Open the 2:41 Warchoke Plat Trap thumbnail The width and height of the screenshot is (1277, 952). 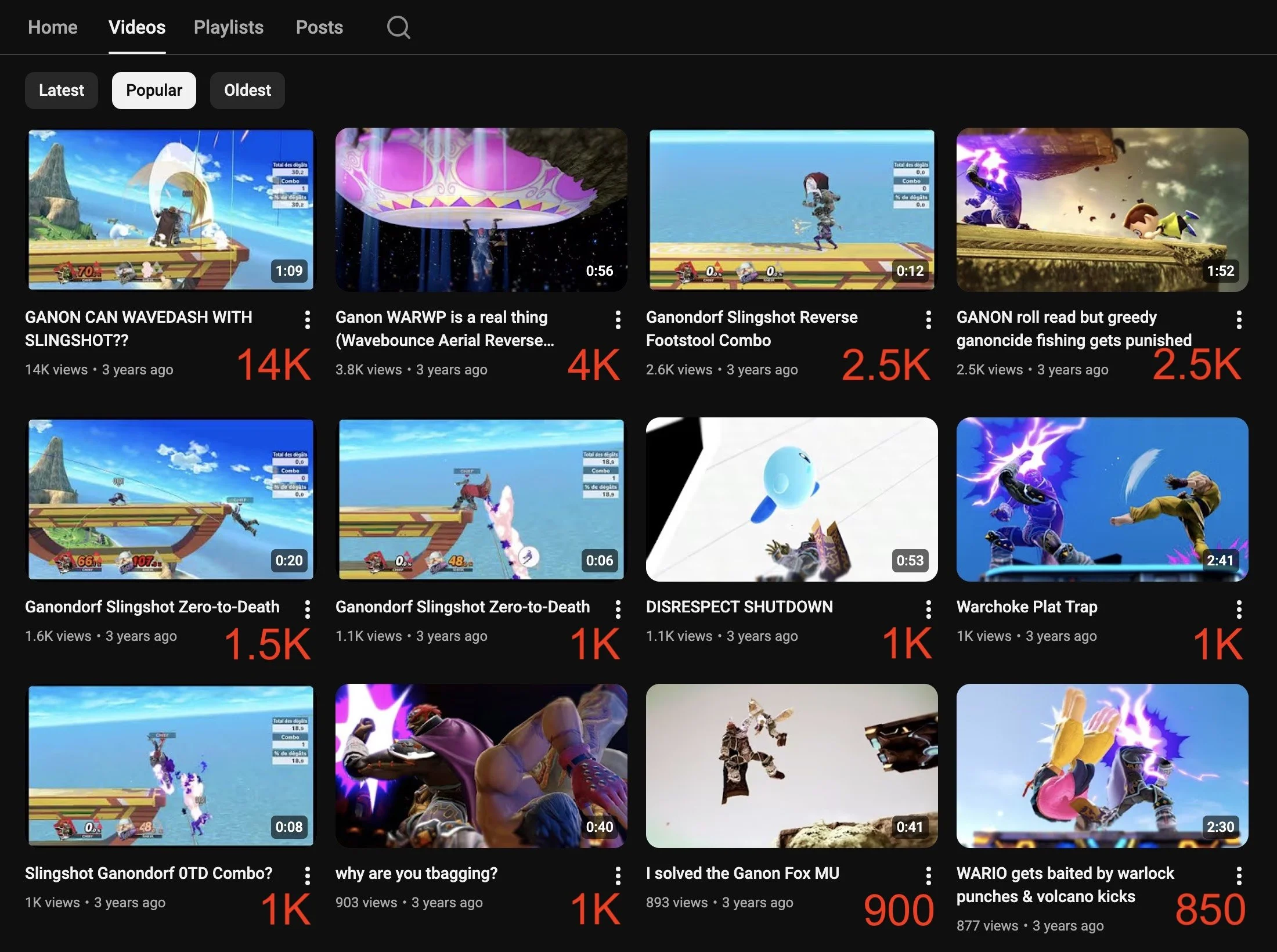pos(1102,499)
